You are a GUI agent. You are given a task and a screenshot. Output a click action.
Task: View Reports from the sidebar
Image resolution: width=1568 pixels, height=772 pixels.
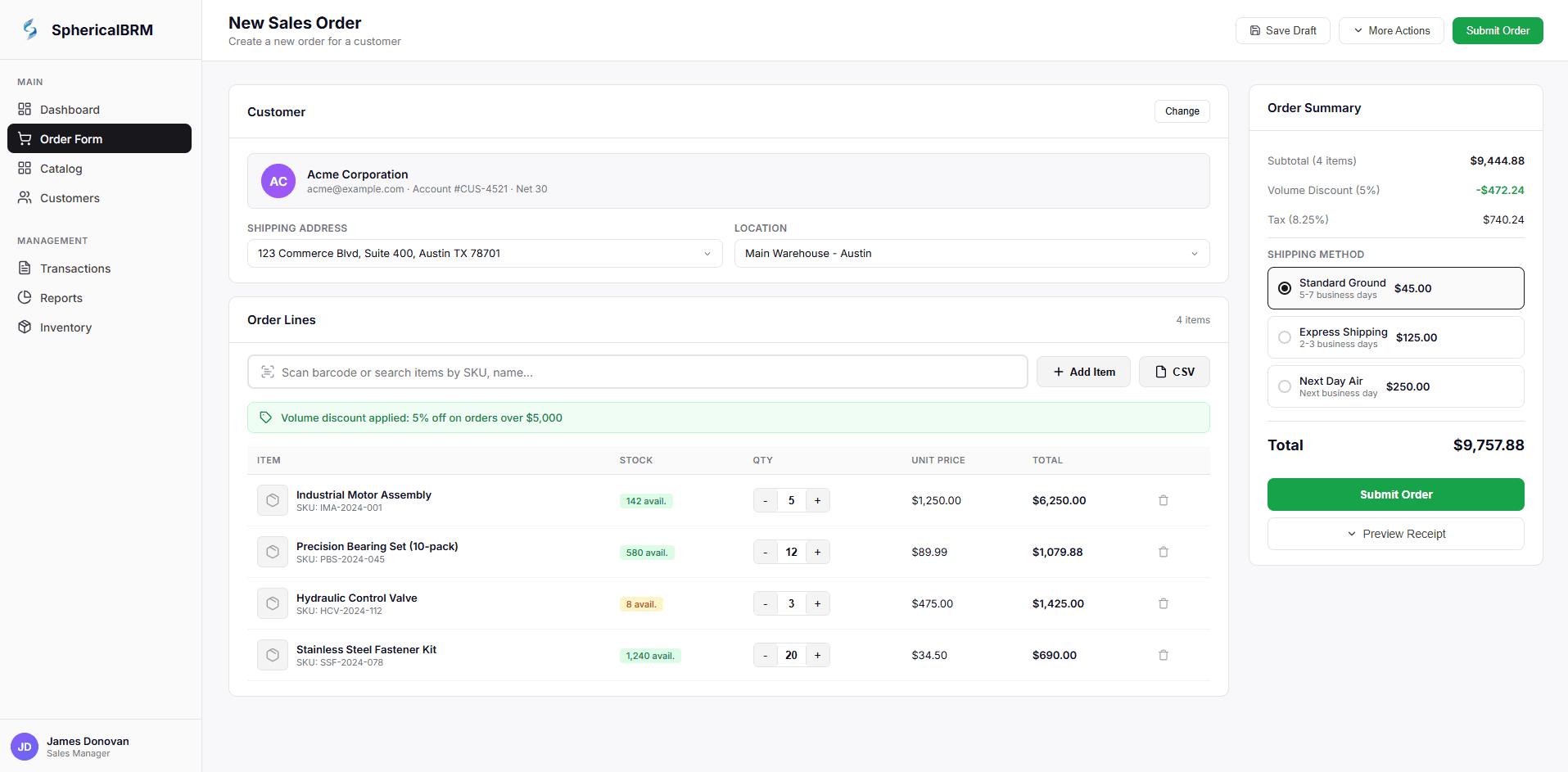[x=61, y=297]
